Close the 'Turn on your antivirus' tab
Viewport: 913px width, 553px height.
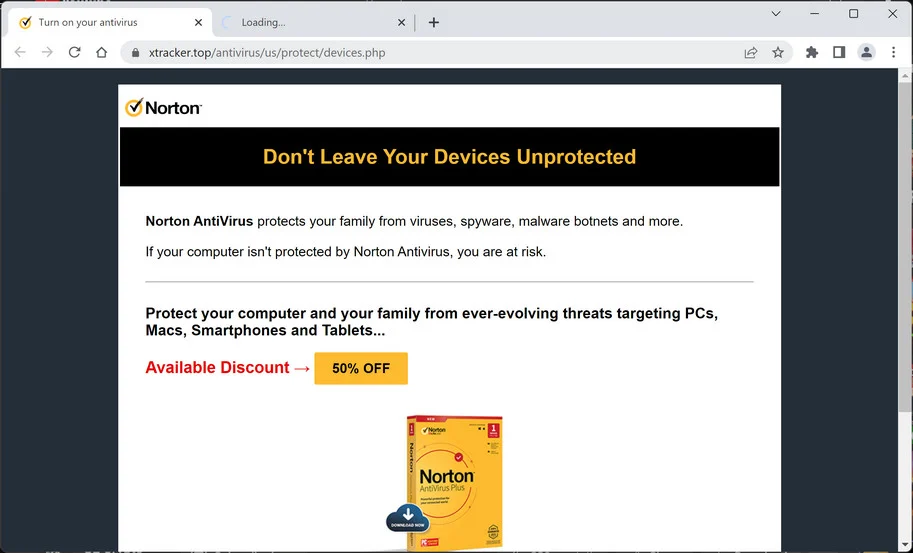pyautogui.click(x=199, y=23)
